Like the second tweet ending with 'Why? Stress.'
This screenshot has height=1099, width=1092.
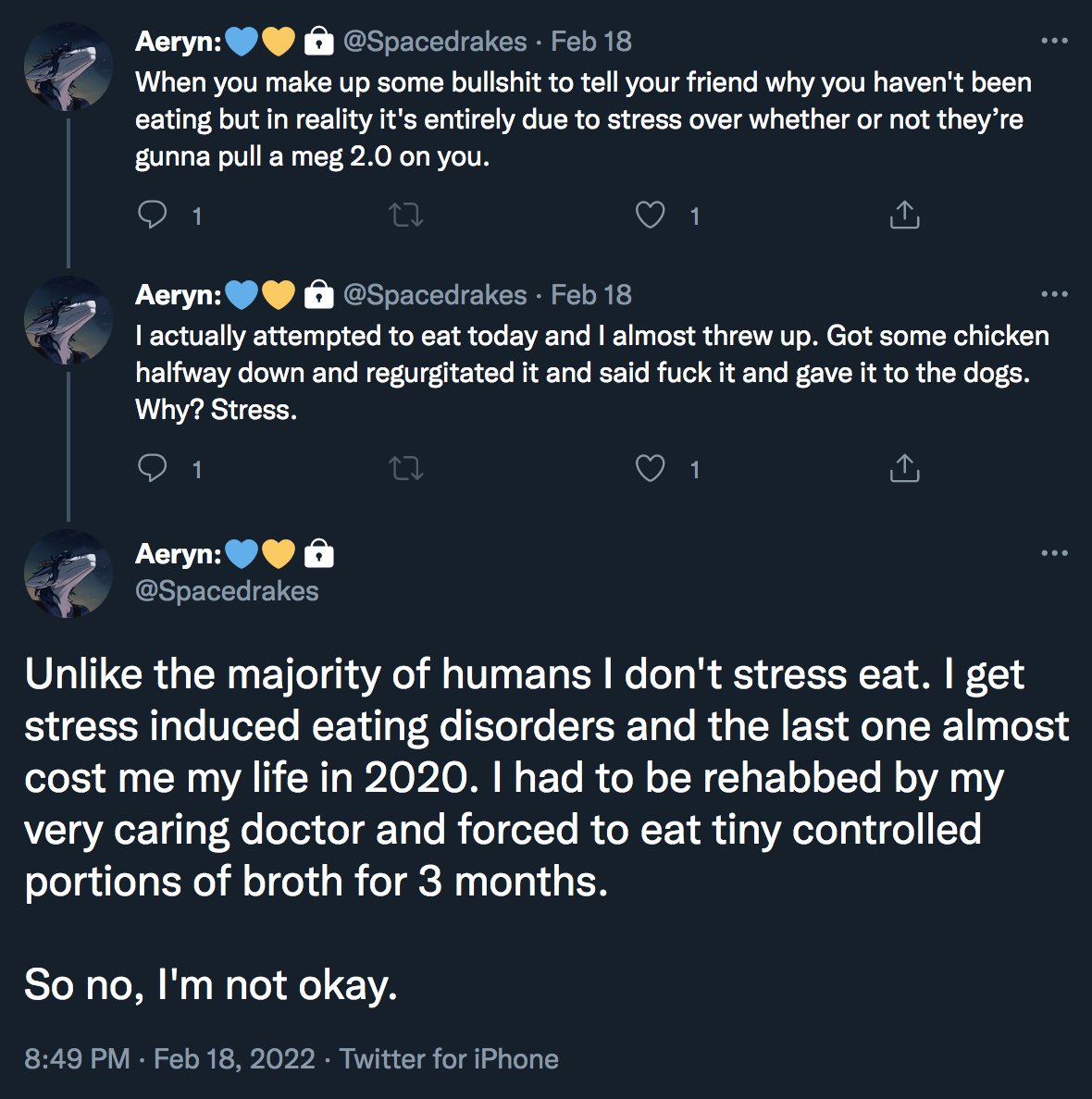pyautogui.click(x=651, y=468)
